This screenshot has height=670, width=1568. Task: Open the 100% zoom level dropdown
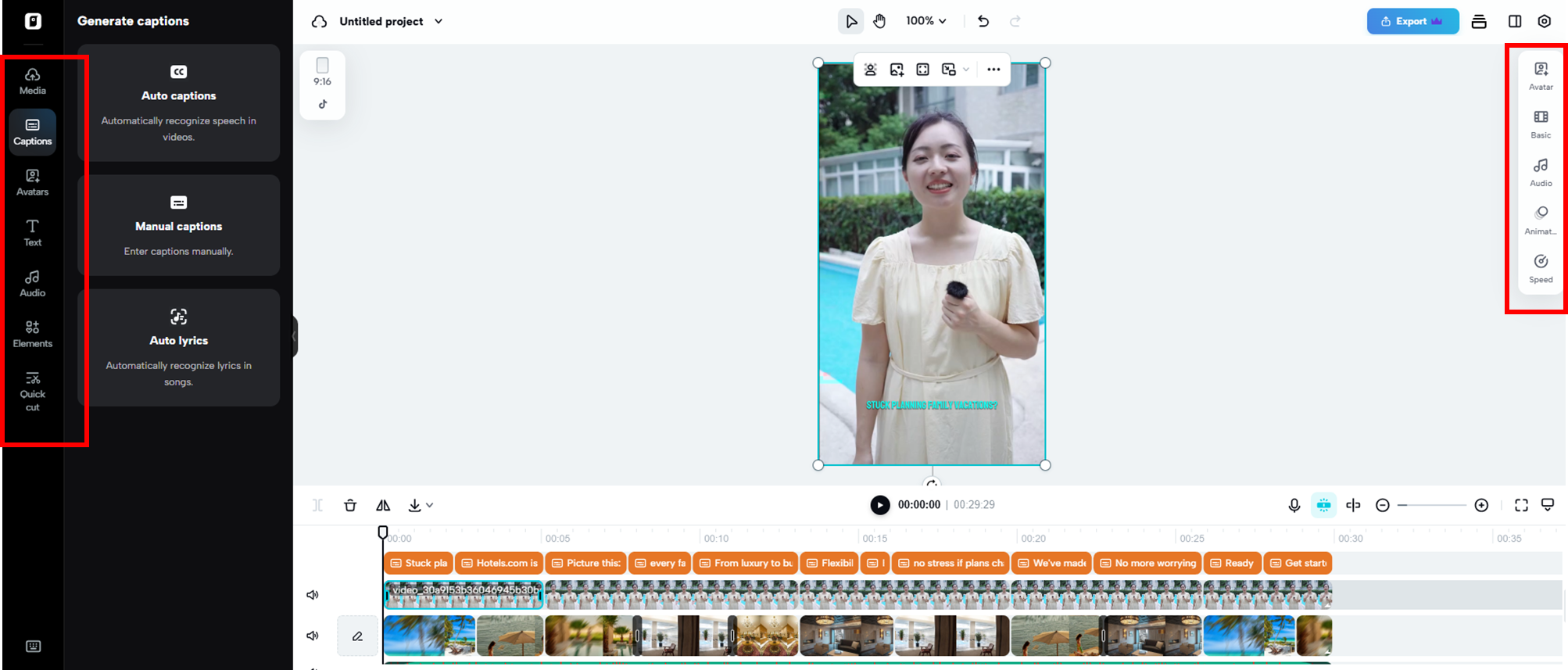tap(925, 21)
